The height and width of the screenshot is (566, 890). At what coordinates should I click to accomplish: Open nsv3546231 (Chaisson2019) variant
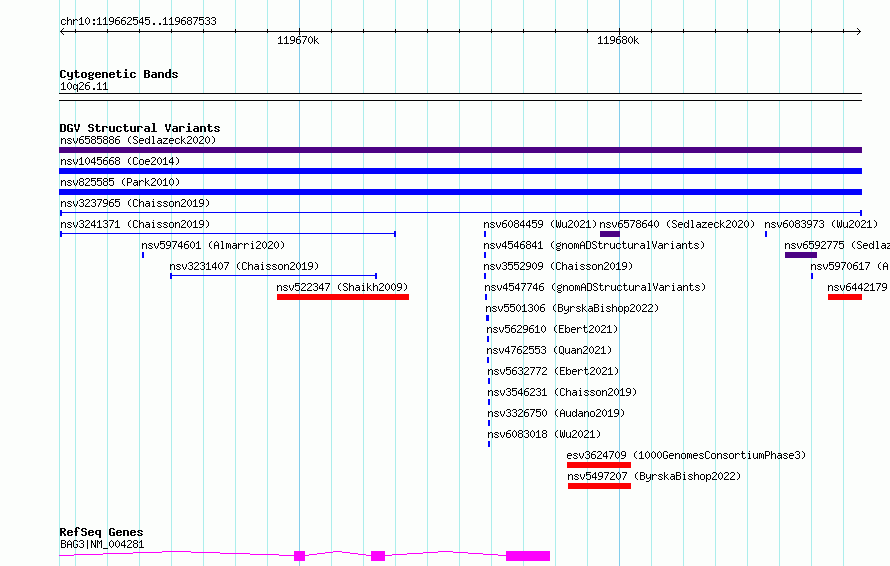coord(562,392)
